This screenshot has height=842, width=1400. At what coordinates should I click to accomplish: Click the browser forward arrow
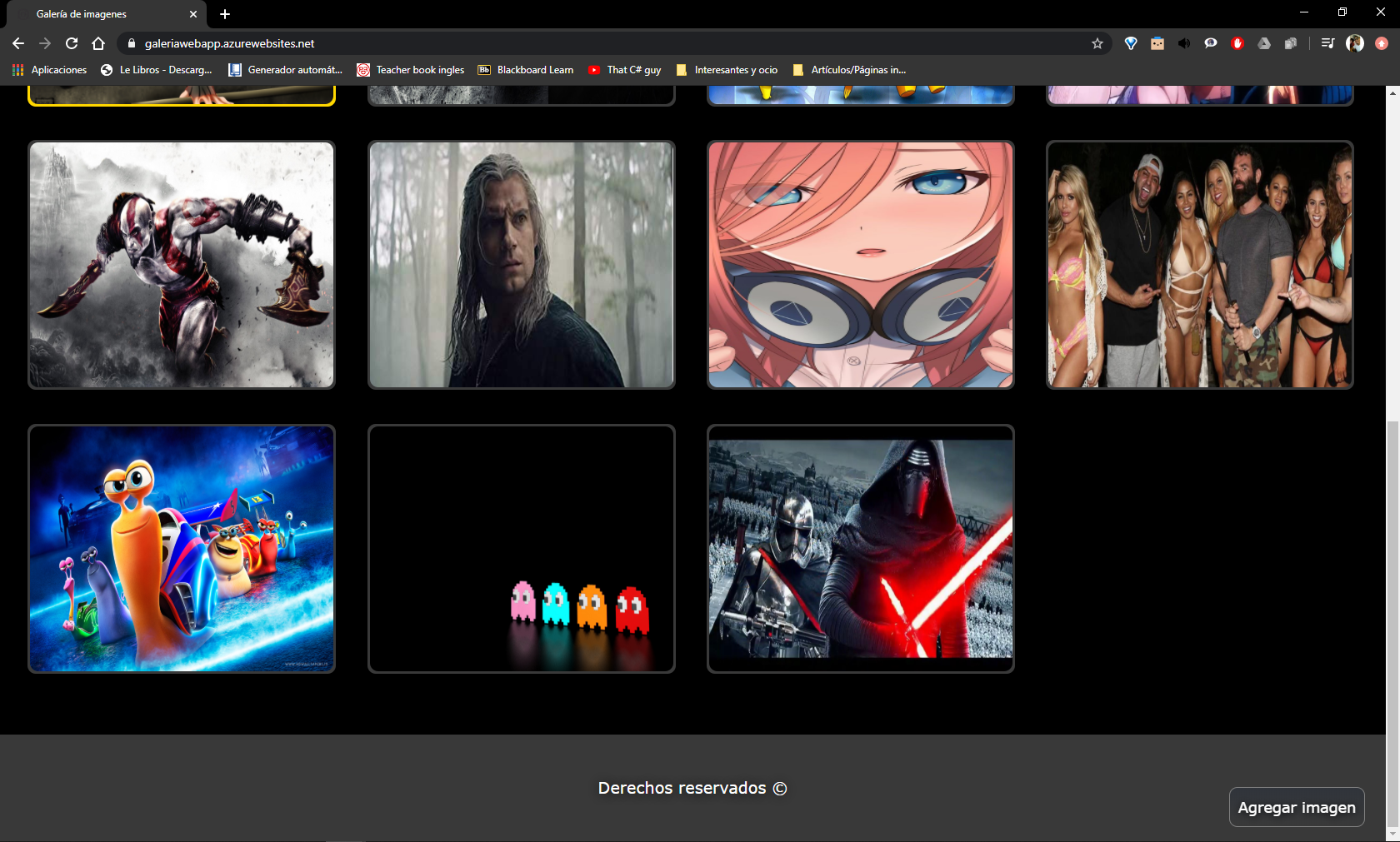coord(45,43)
